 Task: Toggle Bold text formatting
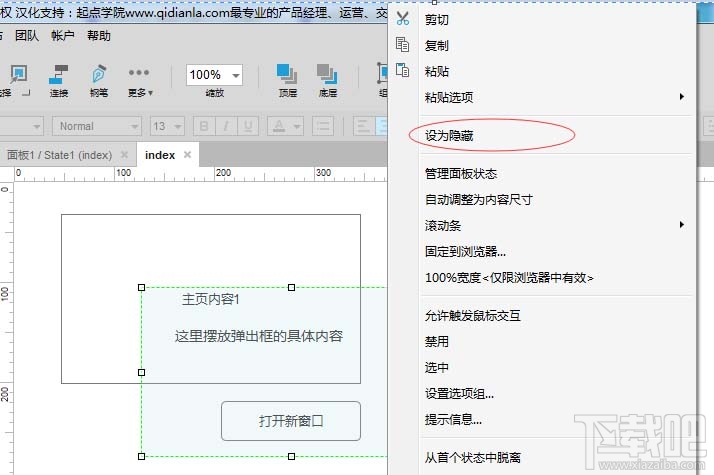[204, 126]
